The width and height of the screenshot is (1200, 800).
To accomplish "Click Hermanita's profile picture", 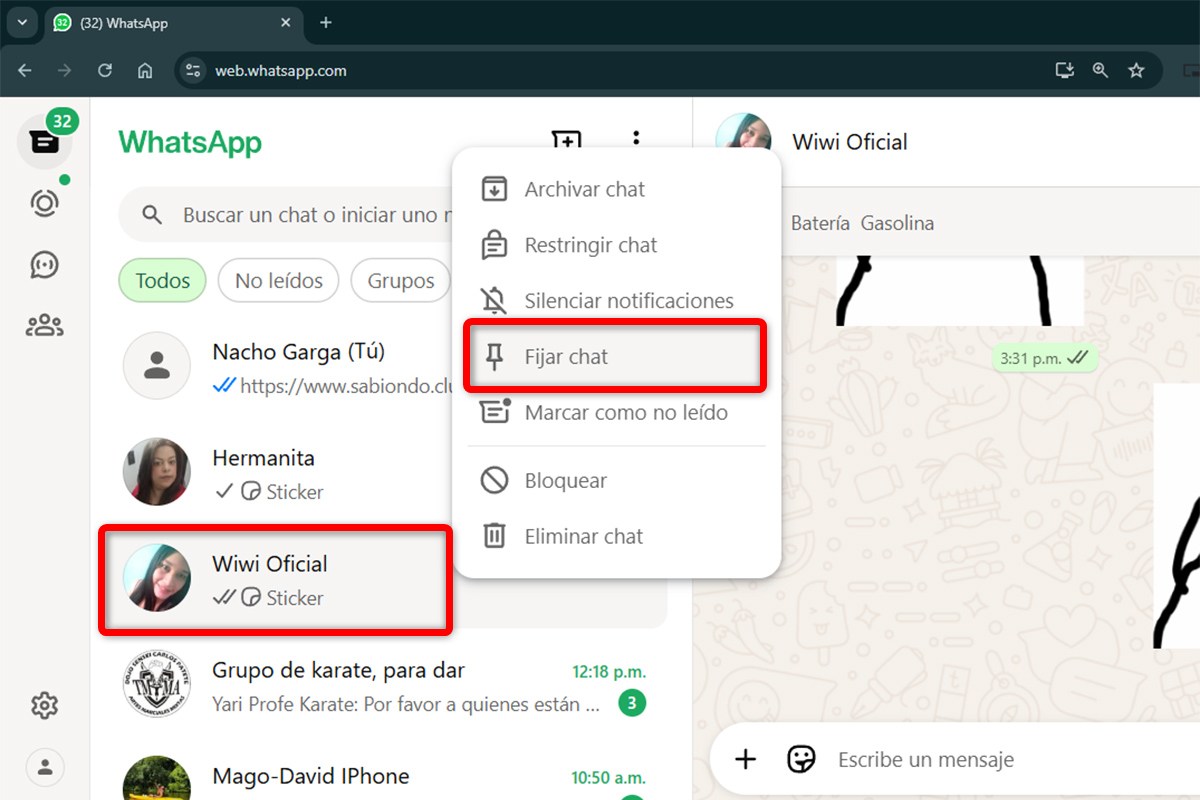I will coord(157,472).
